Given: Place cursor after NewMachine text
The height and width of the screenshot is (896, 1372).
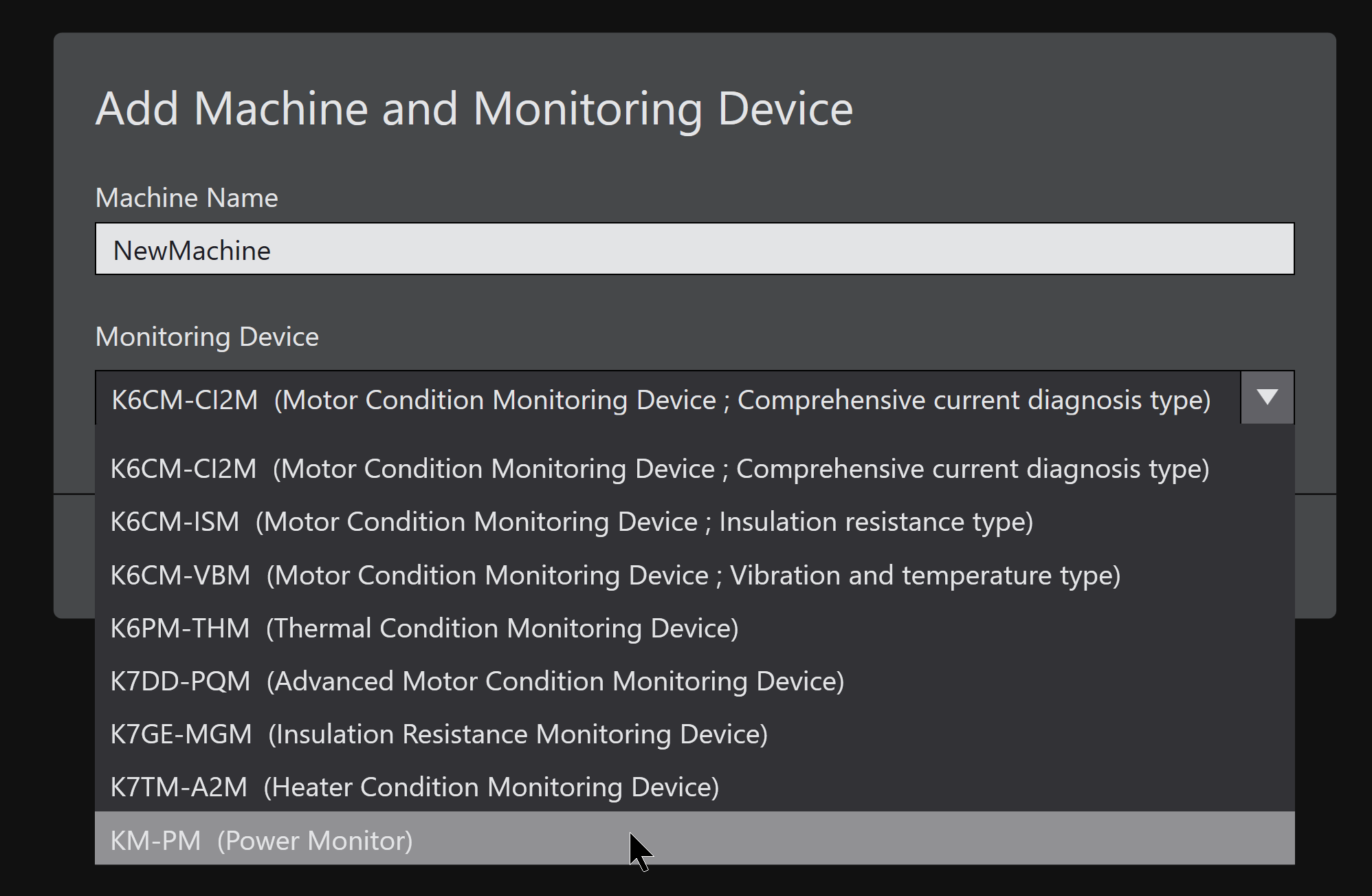Looking at the screenshot, I should point(272,250).
